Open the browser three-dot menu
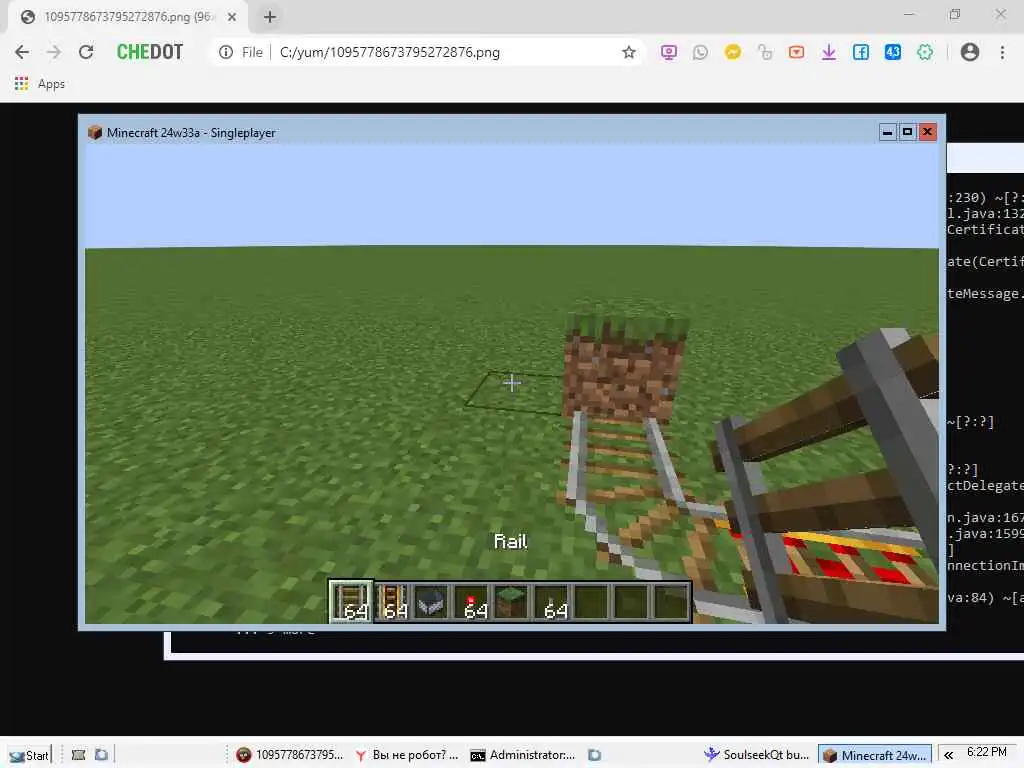 coord(1002,52)
